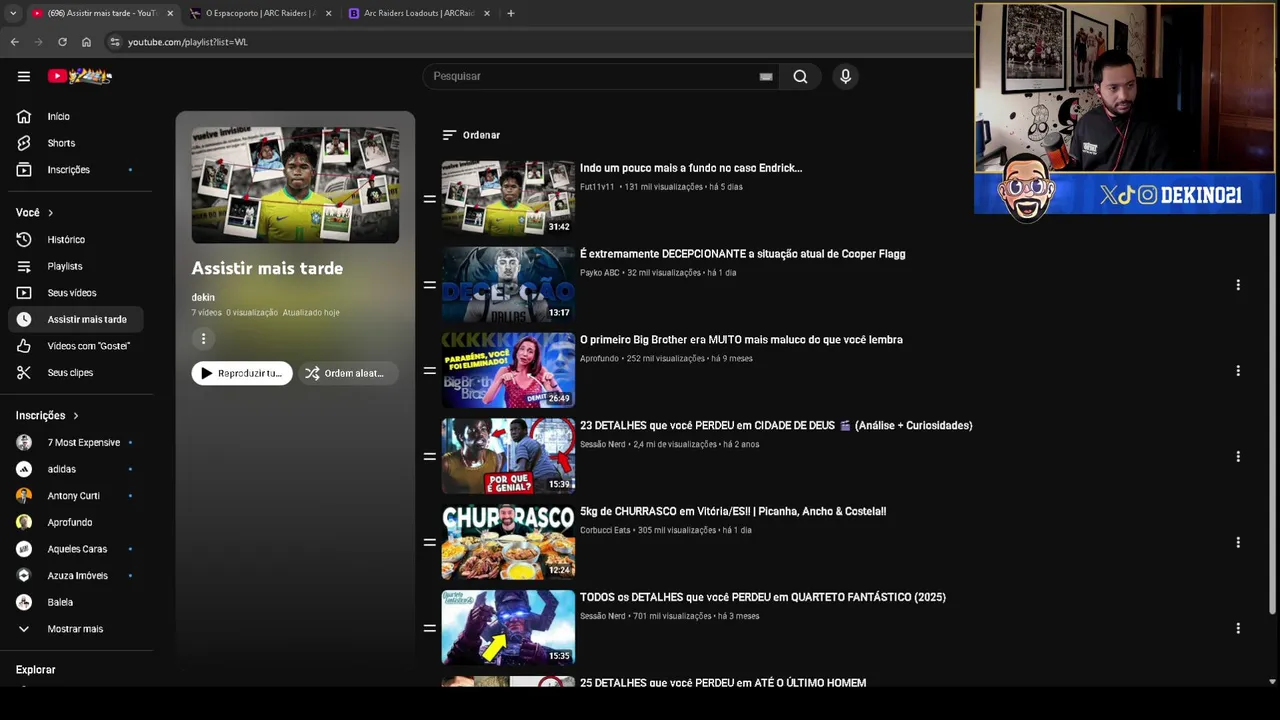Screen dimensions: 1280x720
Task: Grab reorder handle of the Big Brother video
Action: pyautogui.click(x=429, y=371)
